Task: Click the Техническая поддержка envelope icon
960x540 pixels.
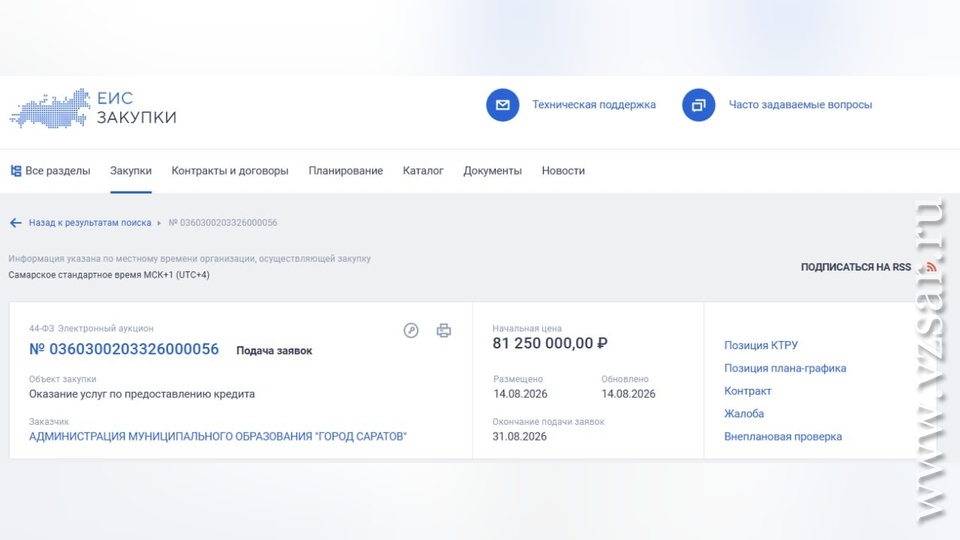Action: (503, 105)
